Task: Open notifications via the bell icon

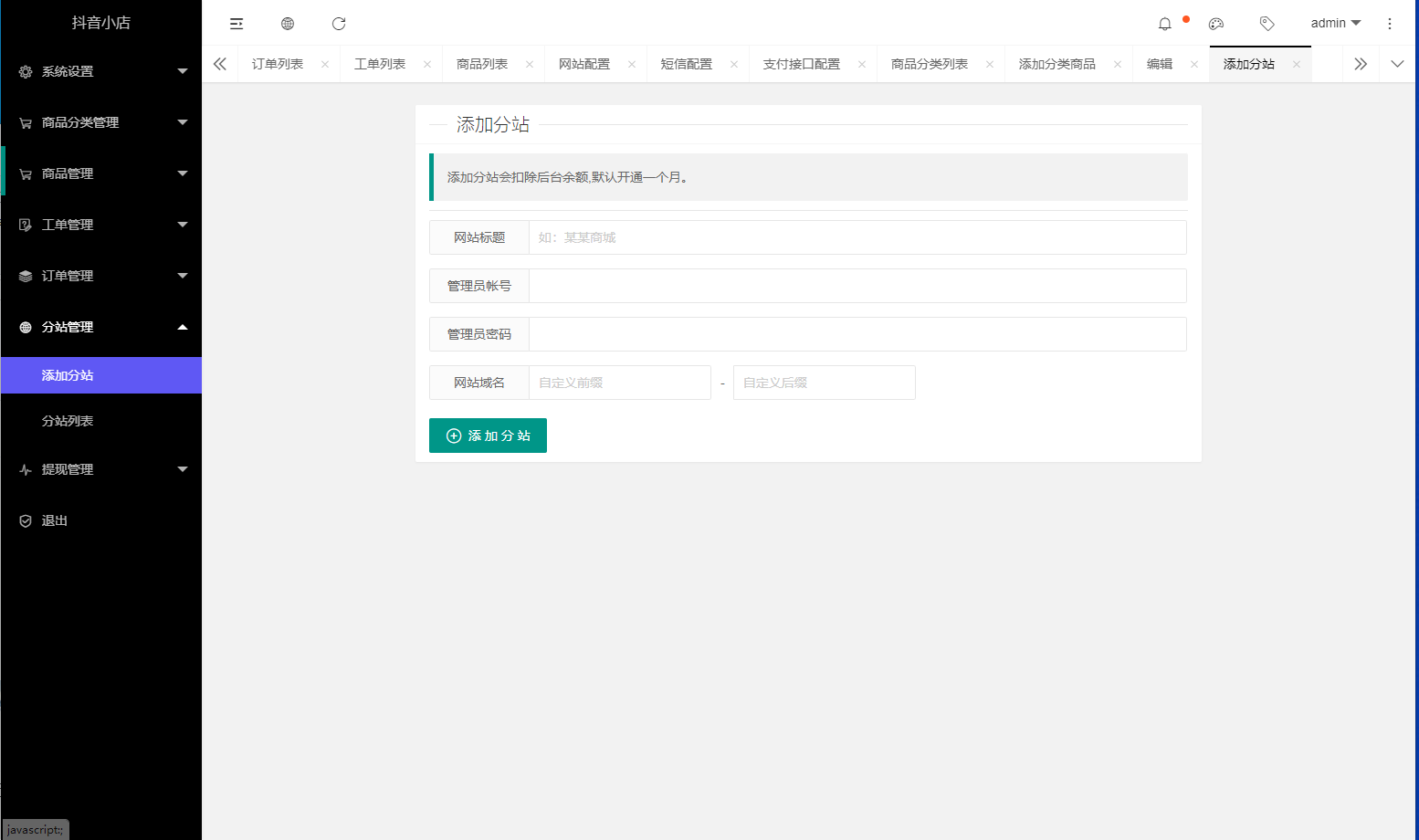Action: point(1164,23)
